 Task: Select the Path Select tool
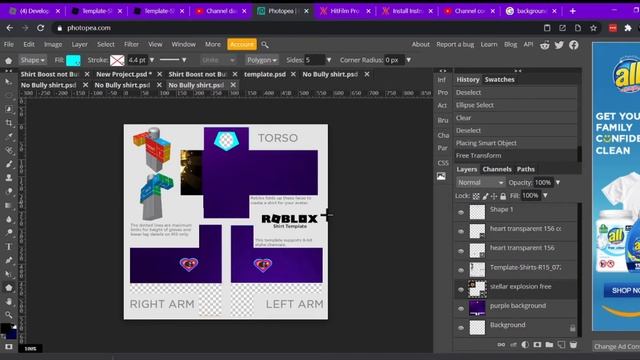coord(9,274)
